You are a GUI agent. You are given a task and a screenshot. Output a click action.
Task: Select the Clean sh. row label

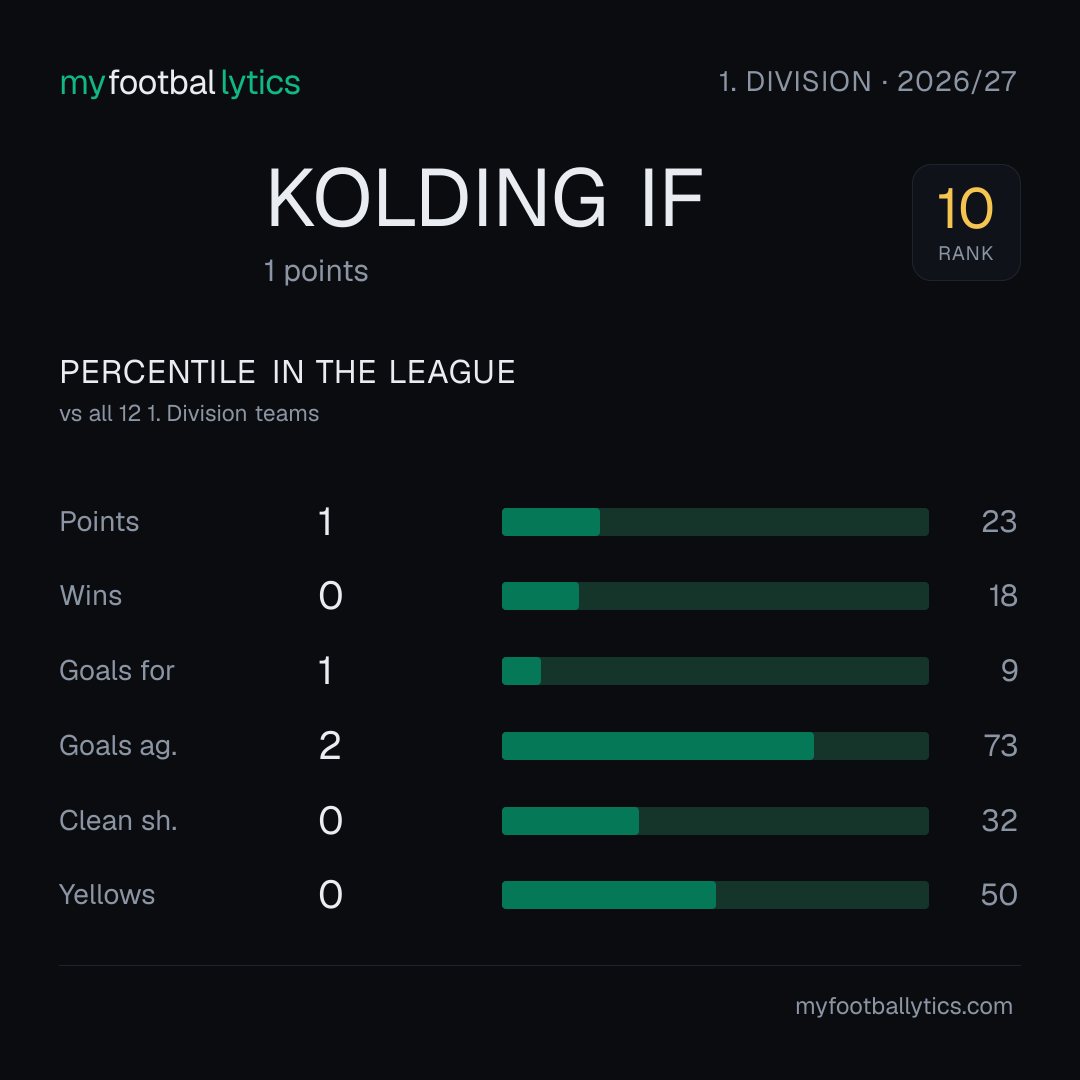pyautogui.click(x=118, y=821)
